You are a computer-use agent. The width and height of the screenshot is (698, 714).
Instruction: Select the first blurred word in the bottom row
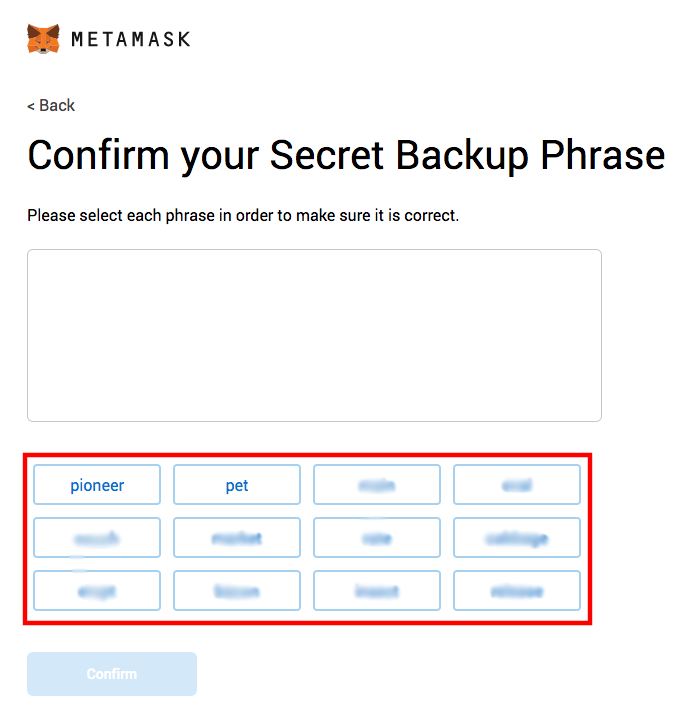[x=97, y=591]
